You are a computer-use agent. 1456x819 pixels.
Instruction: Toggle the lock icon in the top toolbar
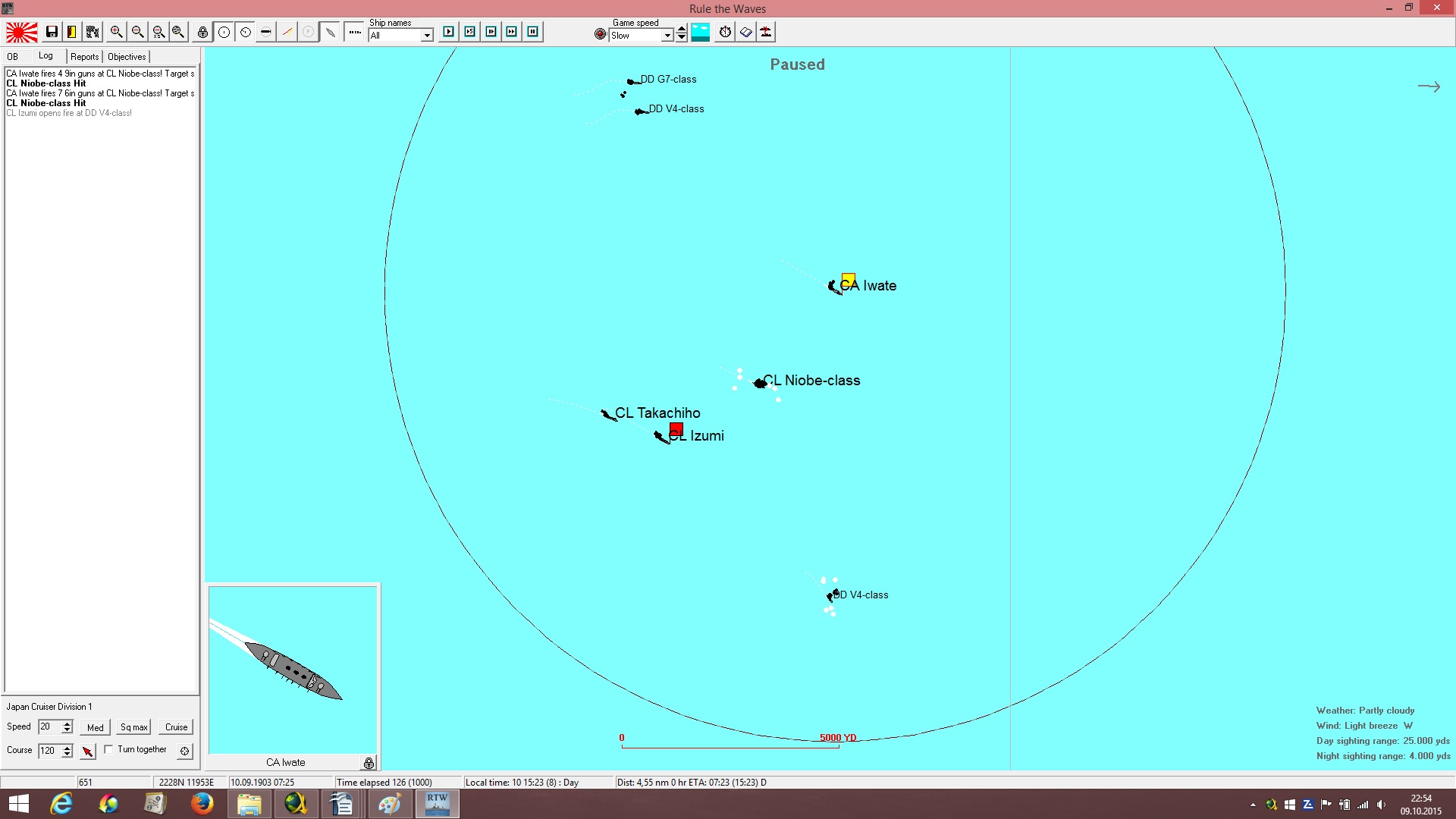[x=202, y=32]
